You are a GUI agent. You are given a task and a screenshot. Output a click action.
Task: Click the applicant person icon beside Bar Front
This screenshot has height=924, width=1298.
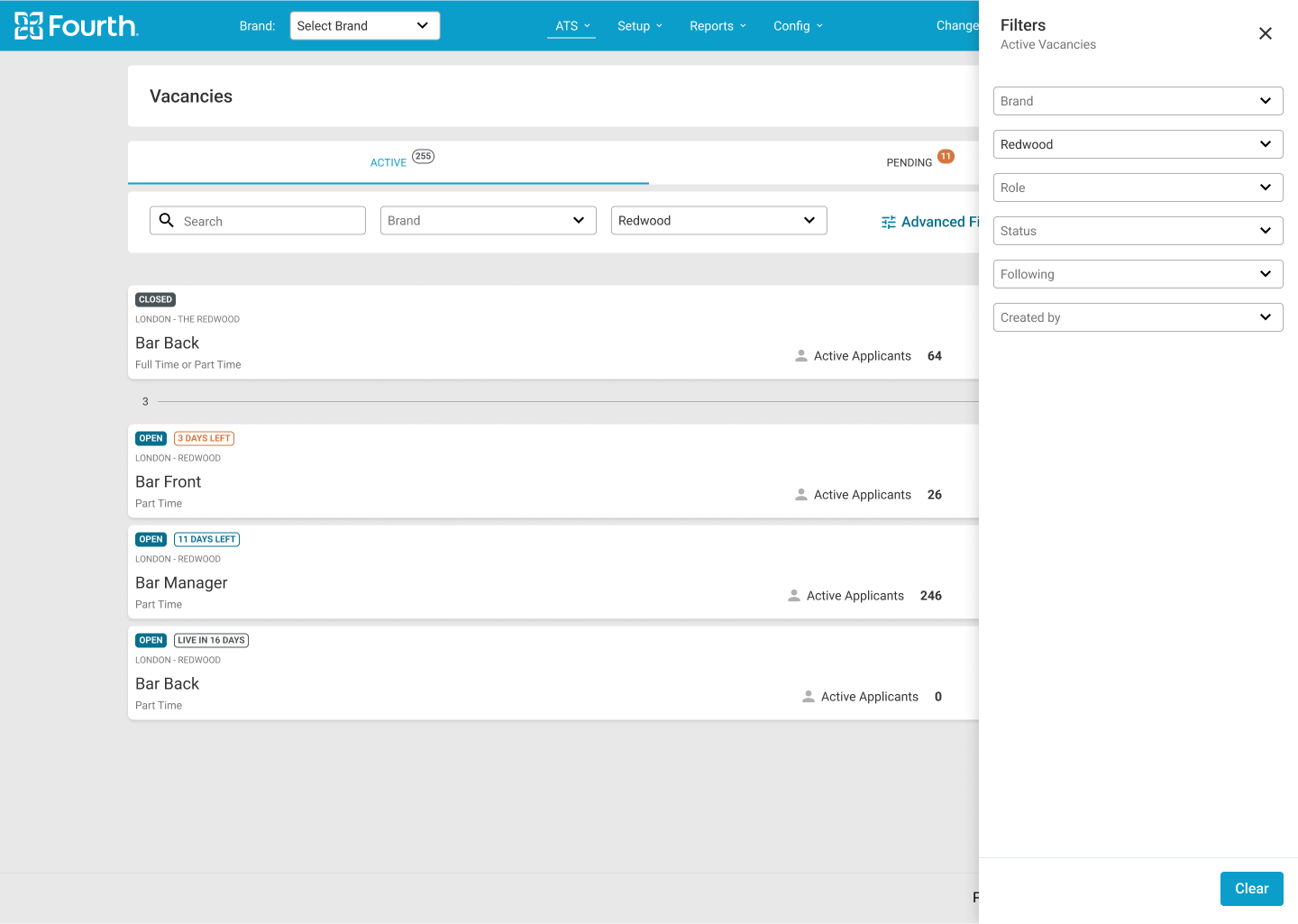click(801, 494)
